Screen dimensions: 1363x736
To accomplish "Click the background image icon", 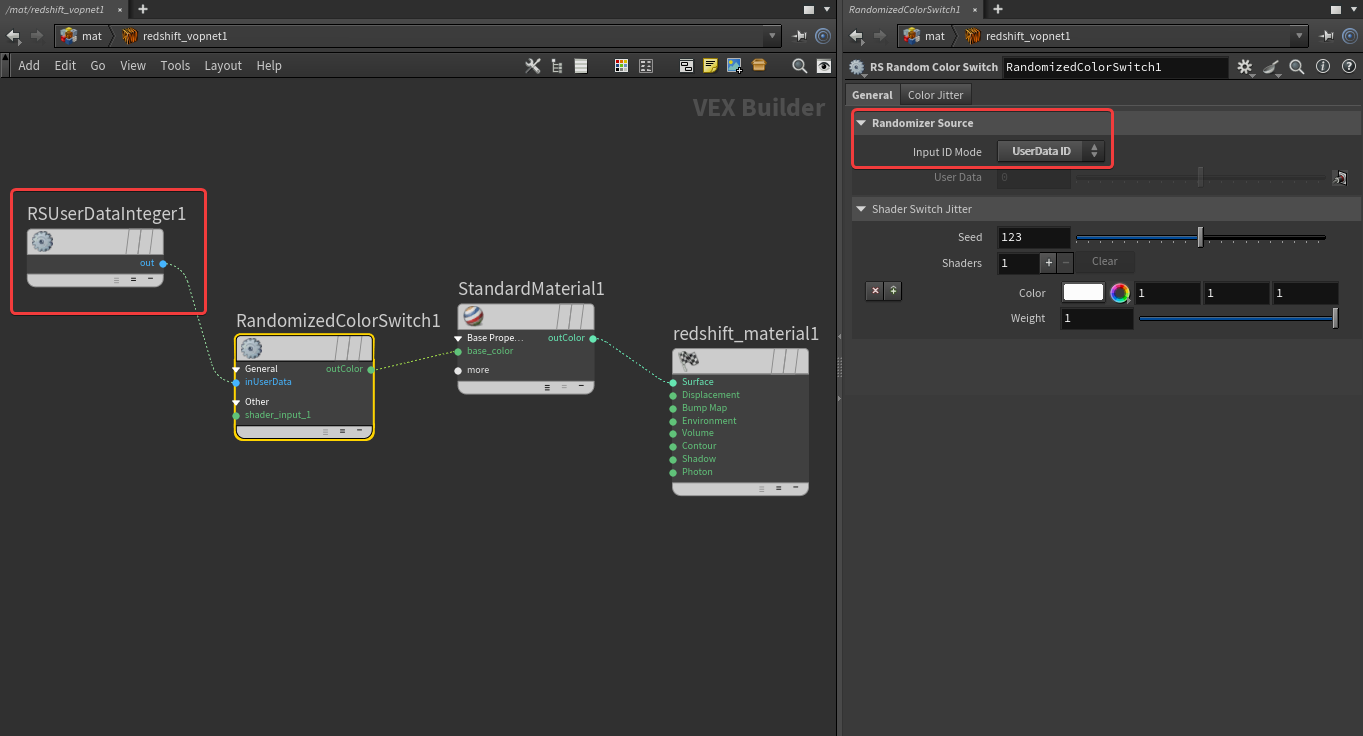I will pyautogui.click(x=735, y=66).
